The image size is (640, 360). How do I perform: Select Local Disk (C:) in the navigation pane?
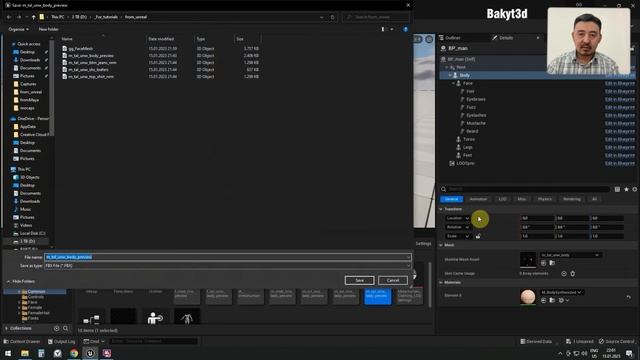(x=32, y=233)
